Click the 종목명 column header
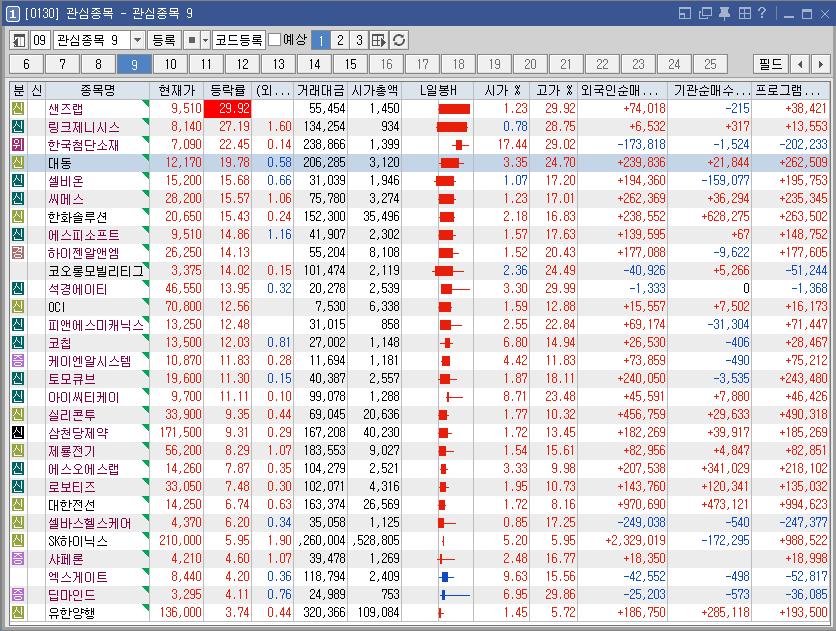Screen dimensions: 836x631 [x=98, y=90]
